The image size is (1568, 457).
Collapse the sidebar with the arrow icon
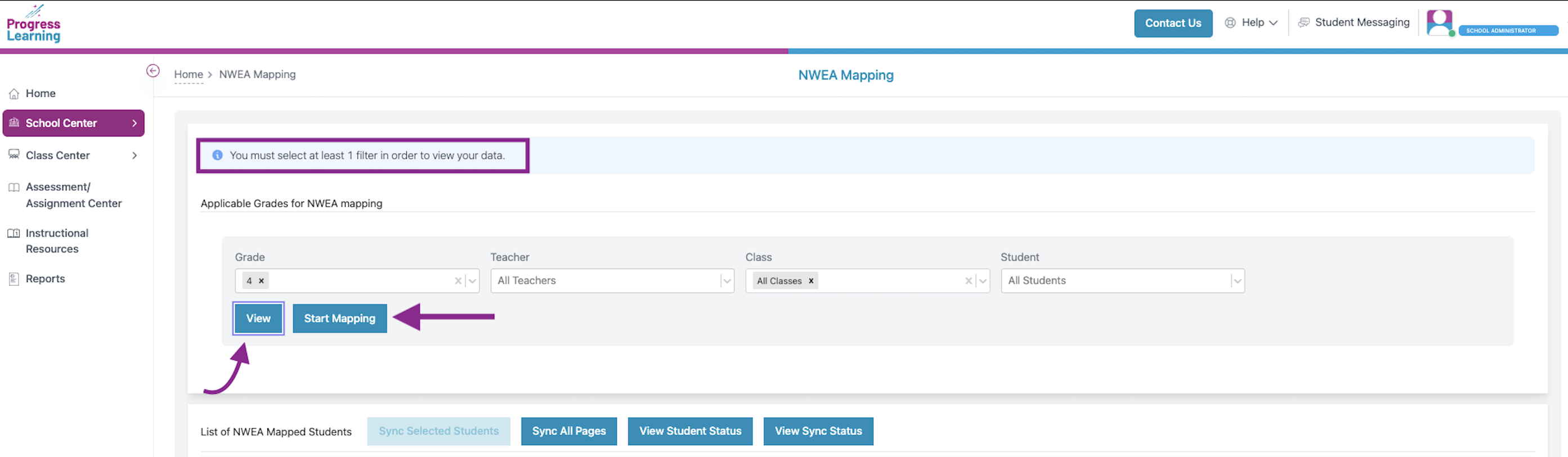(153, 70)
